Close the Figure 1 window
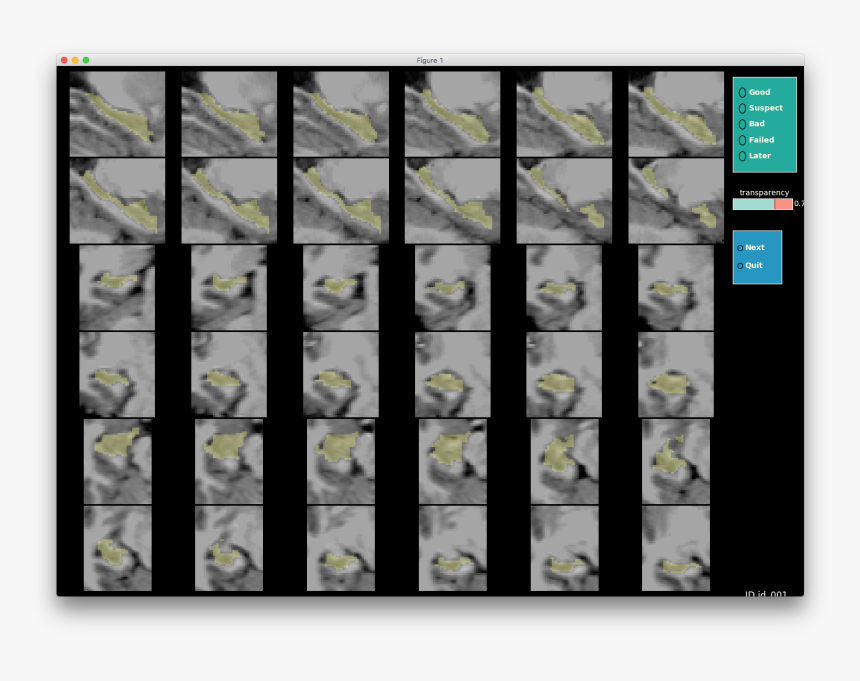The width and height of the screenshot is (860, 681). pos(64,60)
